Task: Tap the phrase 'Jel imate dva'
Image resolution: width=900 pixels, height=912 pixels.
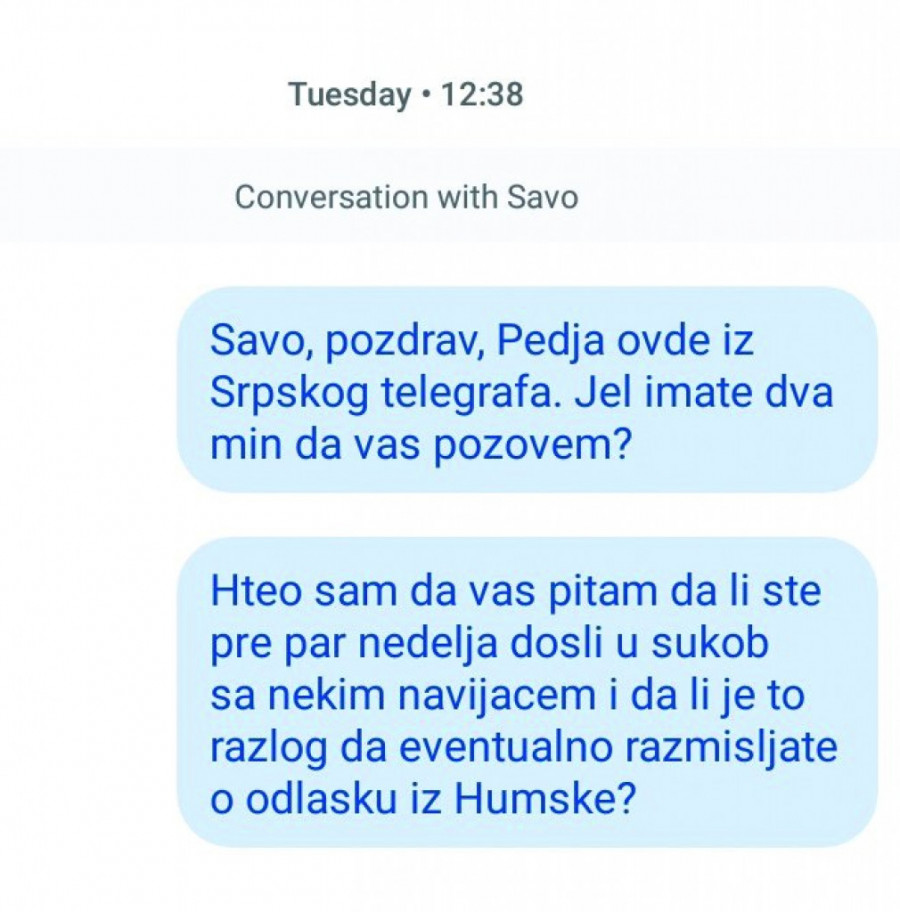Action: (x=704, y=393)
